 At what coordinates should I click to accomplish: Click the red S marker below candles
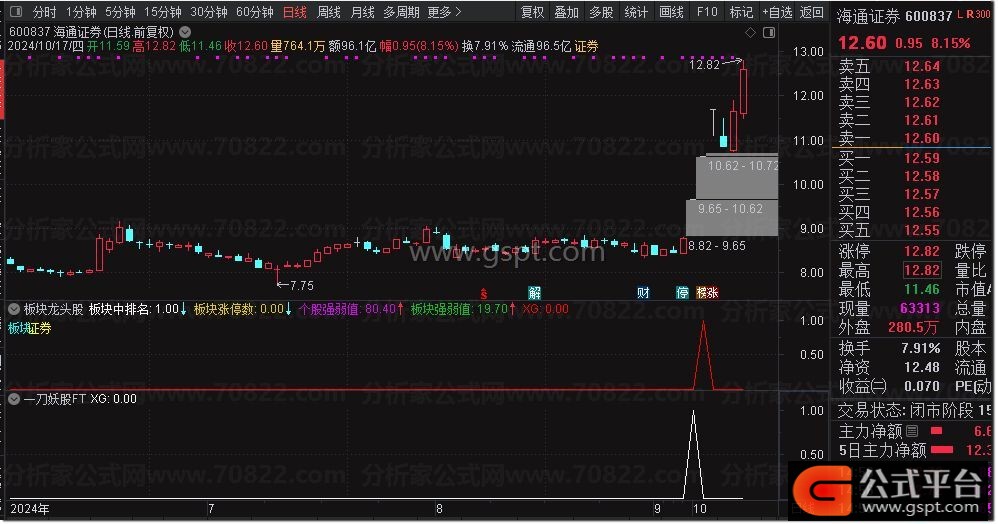[x=484, y=294]
